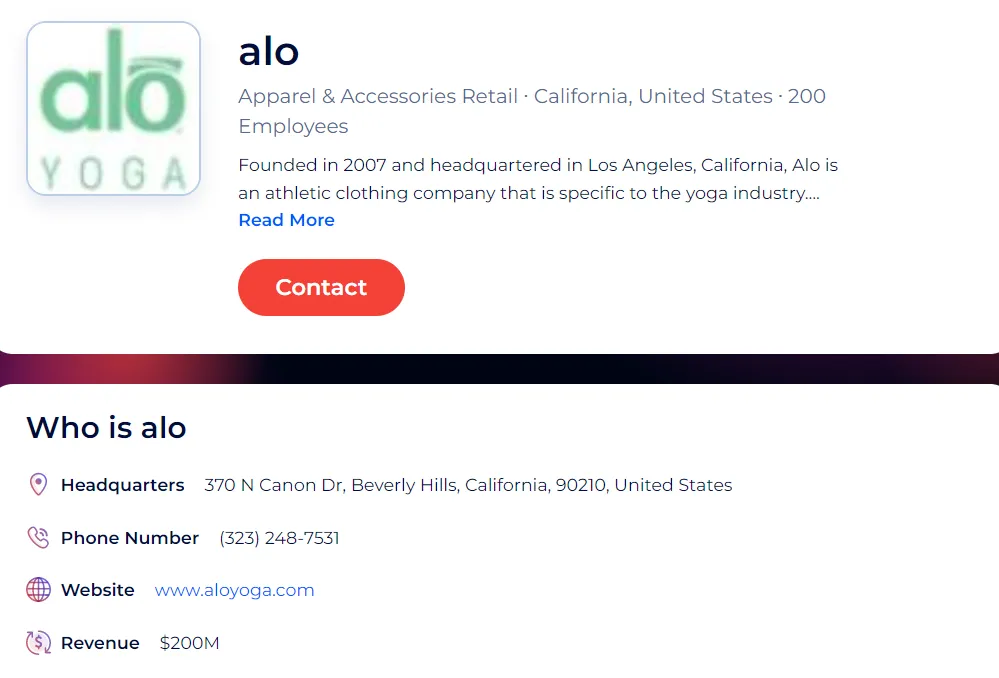Click the phone number (323) 248-7531

click(279, 538)
